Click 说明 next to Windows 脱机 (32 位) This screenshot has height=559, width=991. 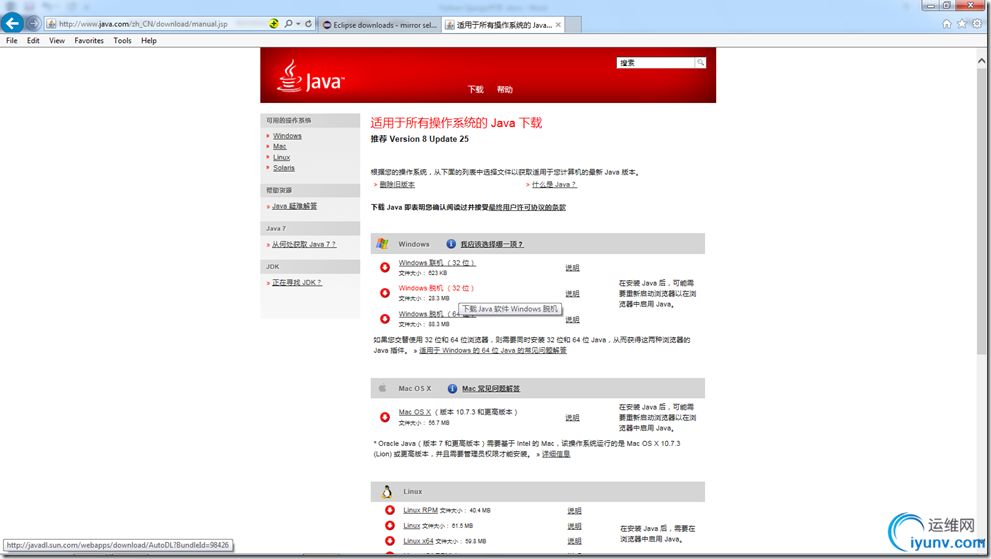(x=573, y=294)
